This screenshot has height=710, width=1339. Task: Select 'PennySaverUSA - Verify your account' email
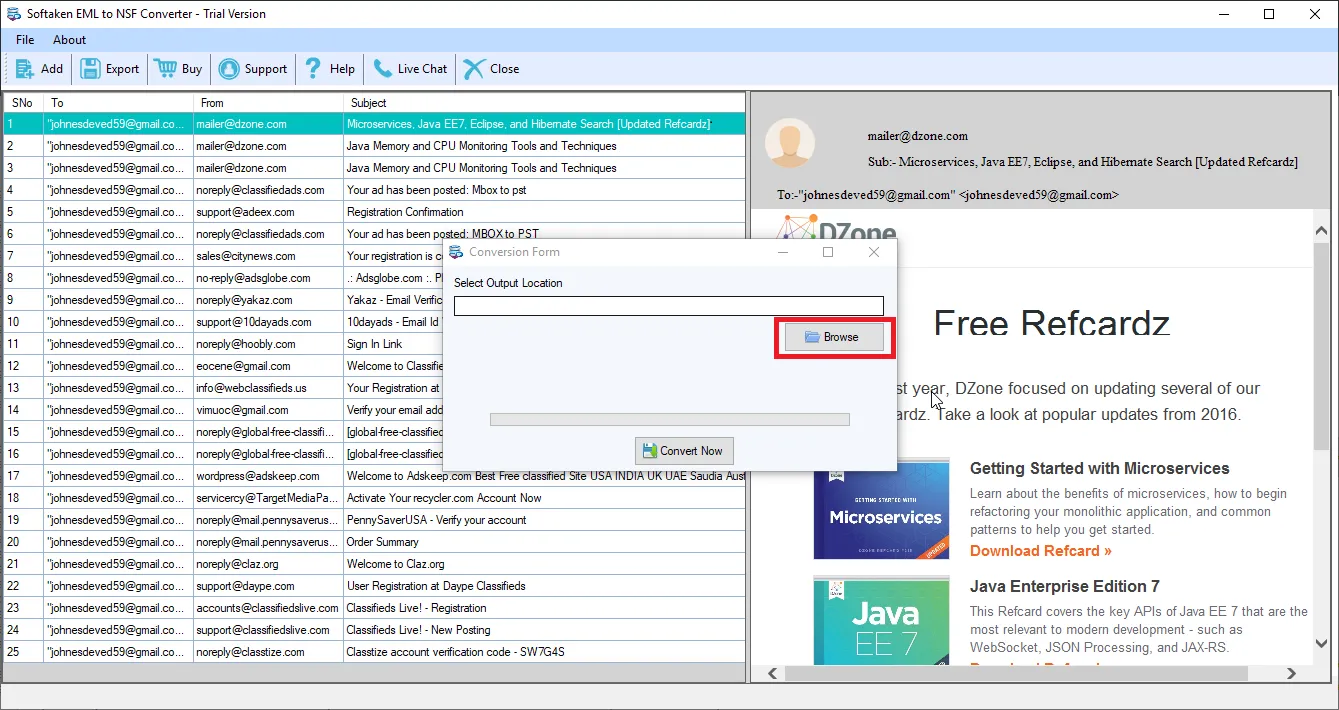click(x=374, y=520)
